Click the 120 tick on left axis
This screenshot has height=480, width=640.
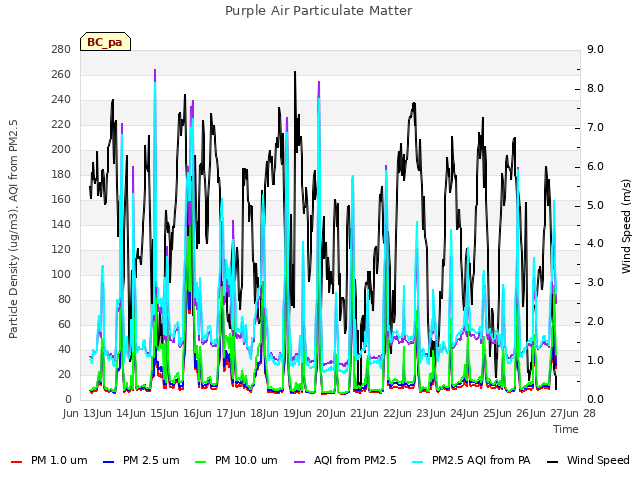click(61, 249)
